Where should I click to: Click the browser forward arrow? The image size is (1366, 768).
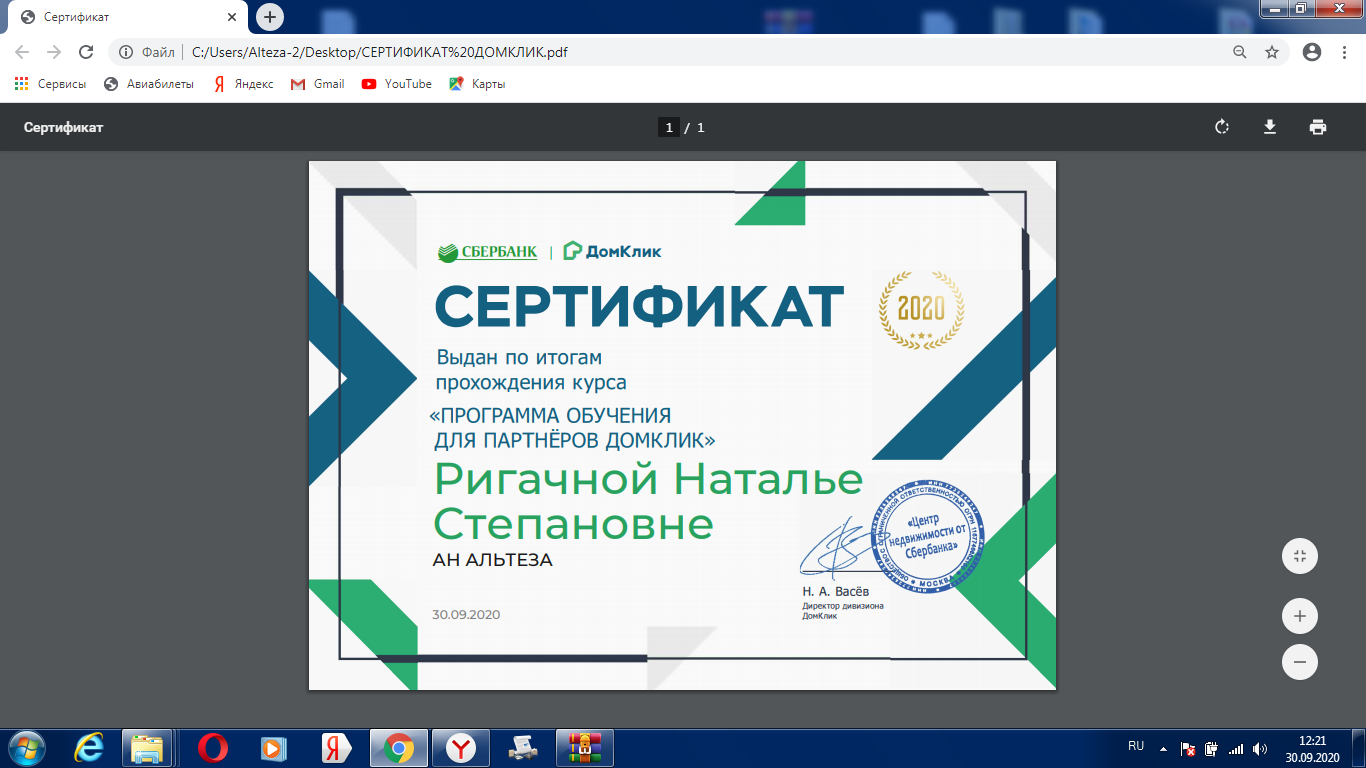pyautogui.click(x=54, y=52)
